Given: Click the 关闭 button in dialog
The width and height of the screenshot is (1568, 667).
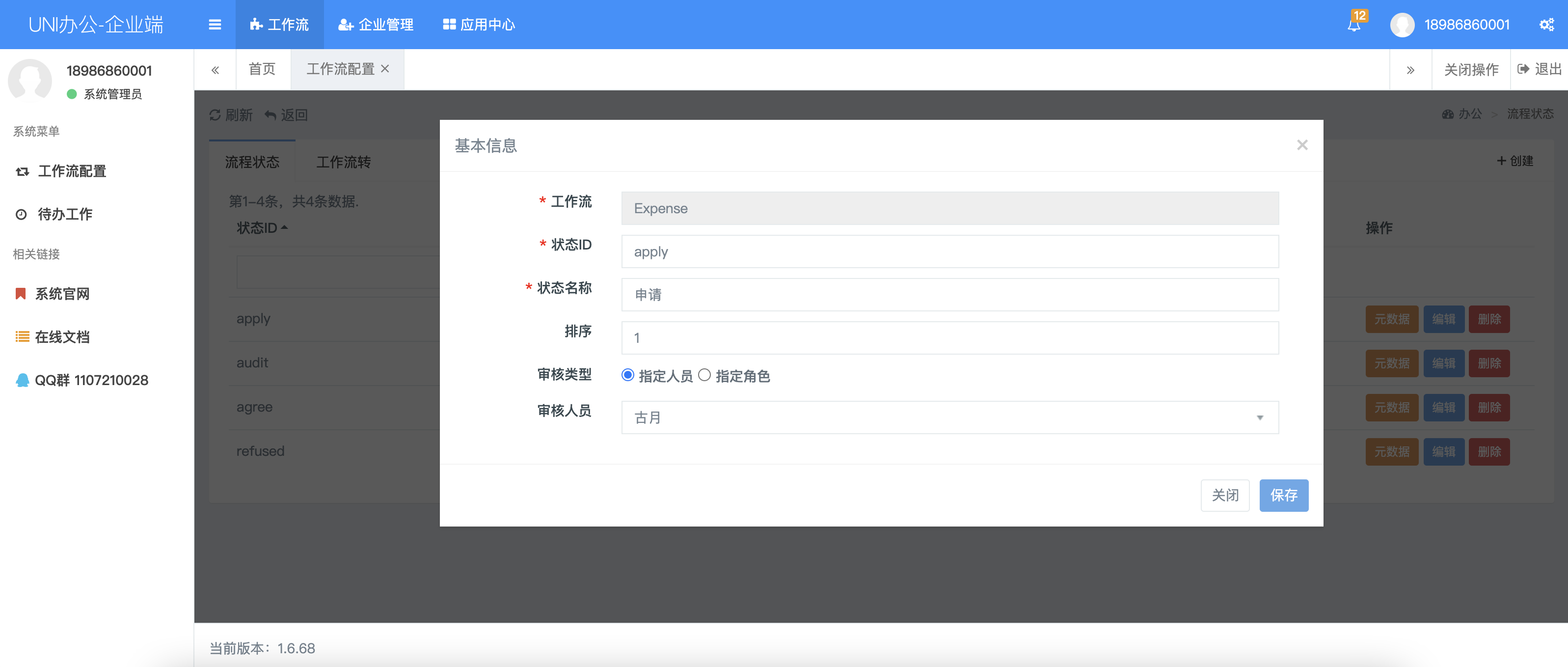Looking at the screenshot, I should pos(1225,495).
